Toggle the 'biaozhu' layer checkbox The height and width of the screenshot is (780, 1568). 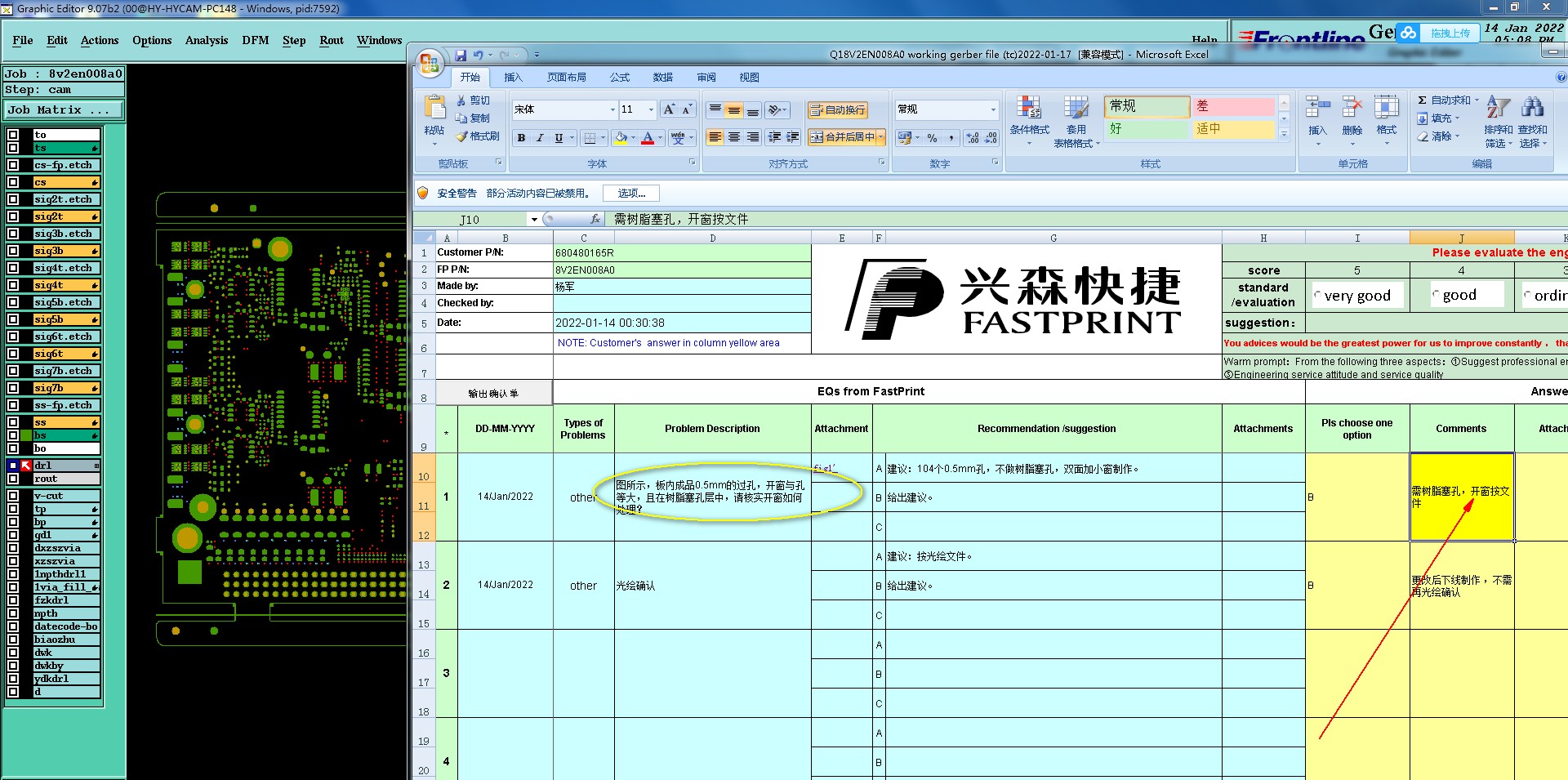13,640
